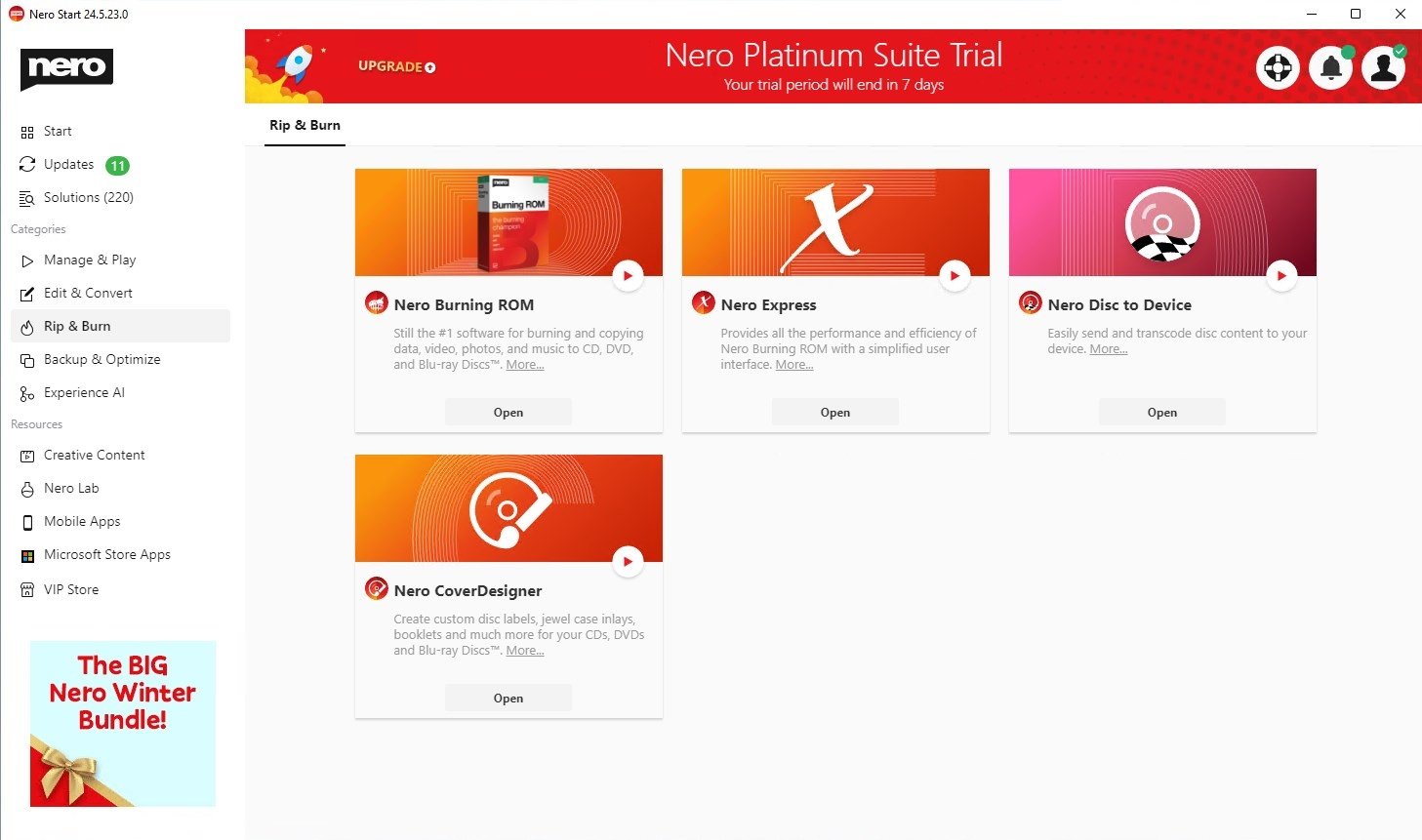Open the notifications bell
Screen dimensions: 1422x840
(1330, 67)
